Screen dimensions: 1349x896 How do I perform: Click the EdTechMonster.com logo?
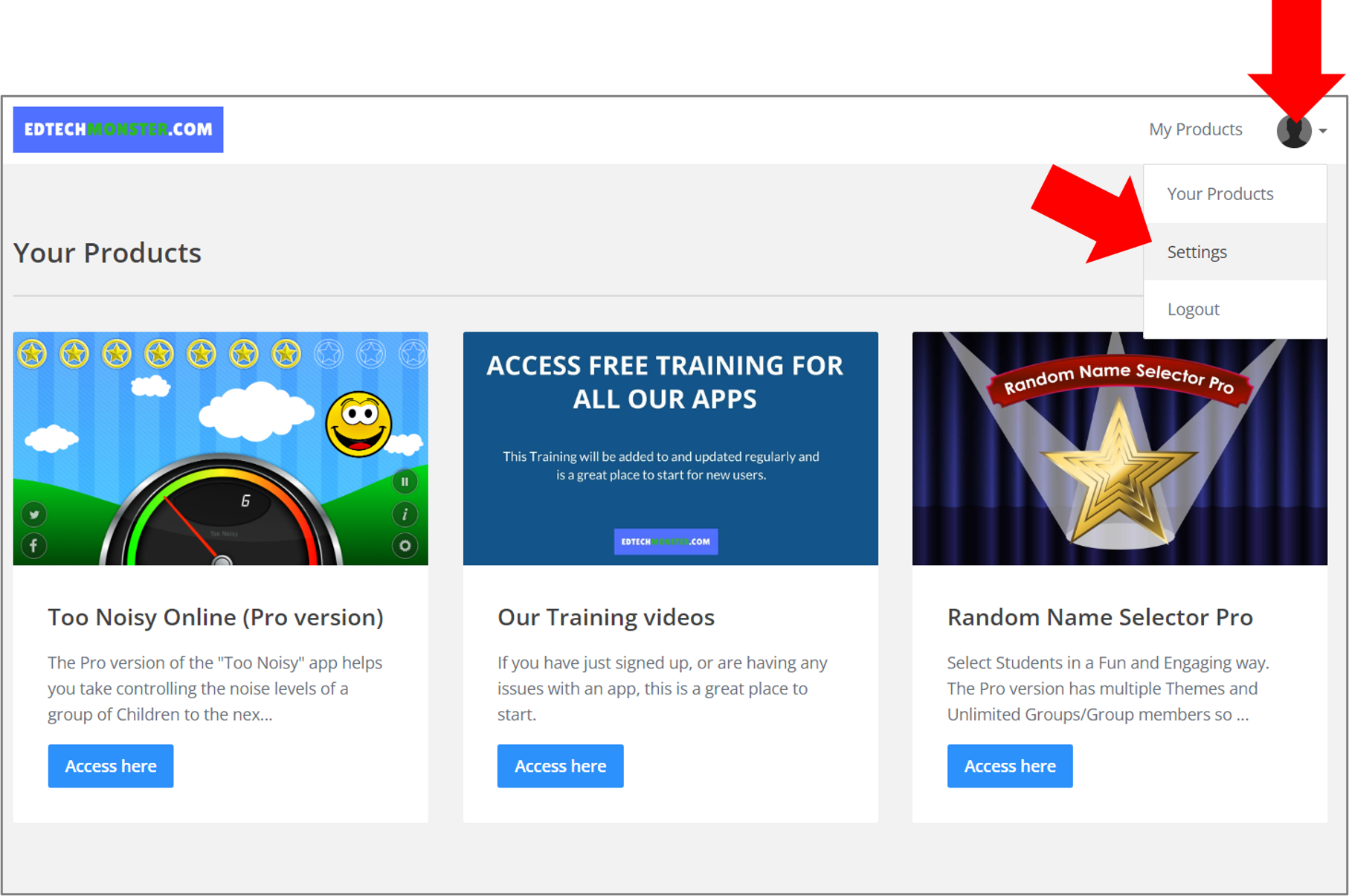click(118, 129)
